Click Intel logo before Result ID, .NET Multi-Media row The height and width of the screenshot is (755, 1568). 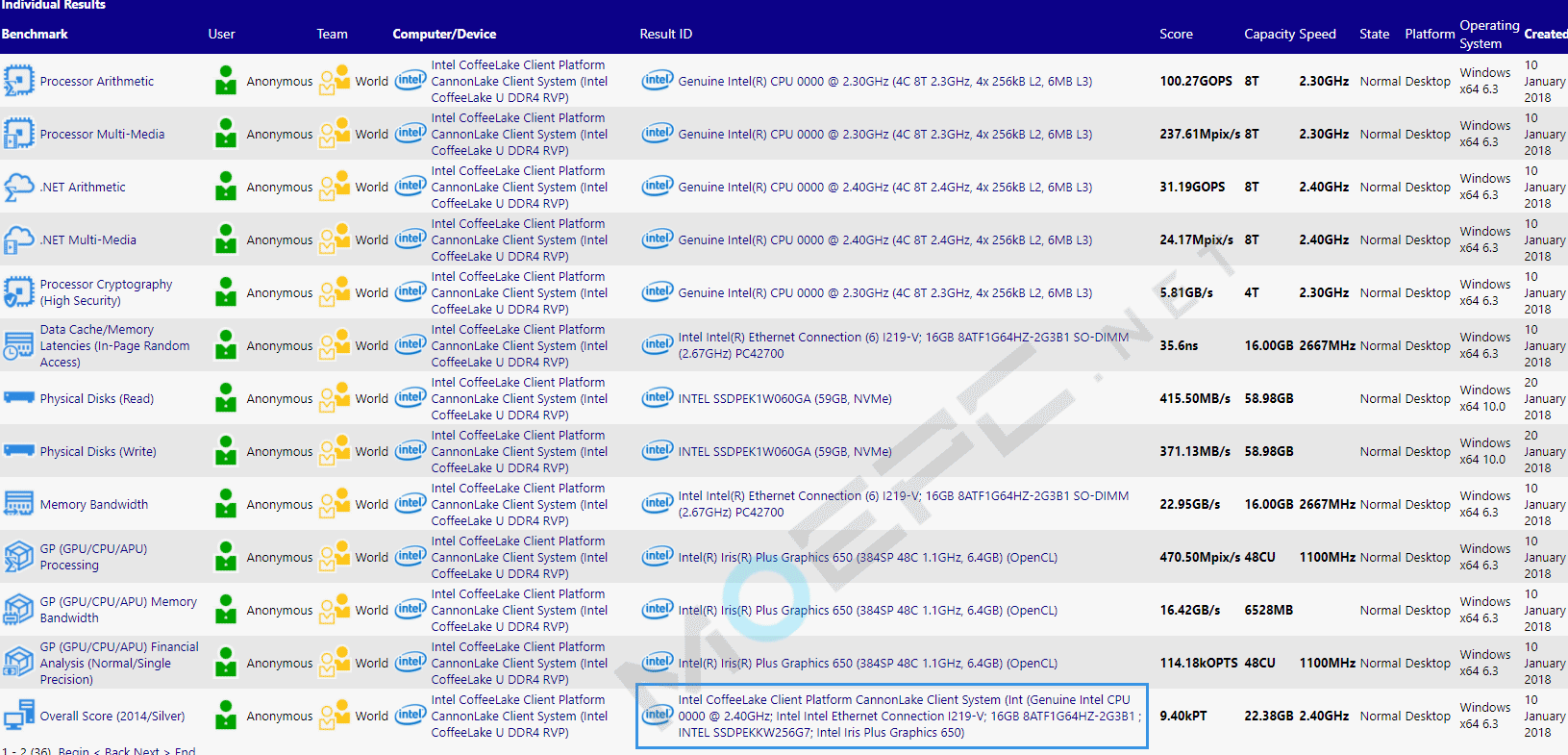pyautogui.click(x=658, y=239)
